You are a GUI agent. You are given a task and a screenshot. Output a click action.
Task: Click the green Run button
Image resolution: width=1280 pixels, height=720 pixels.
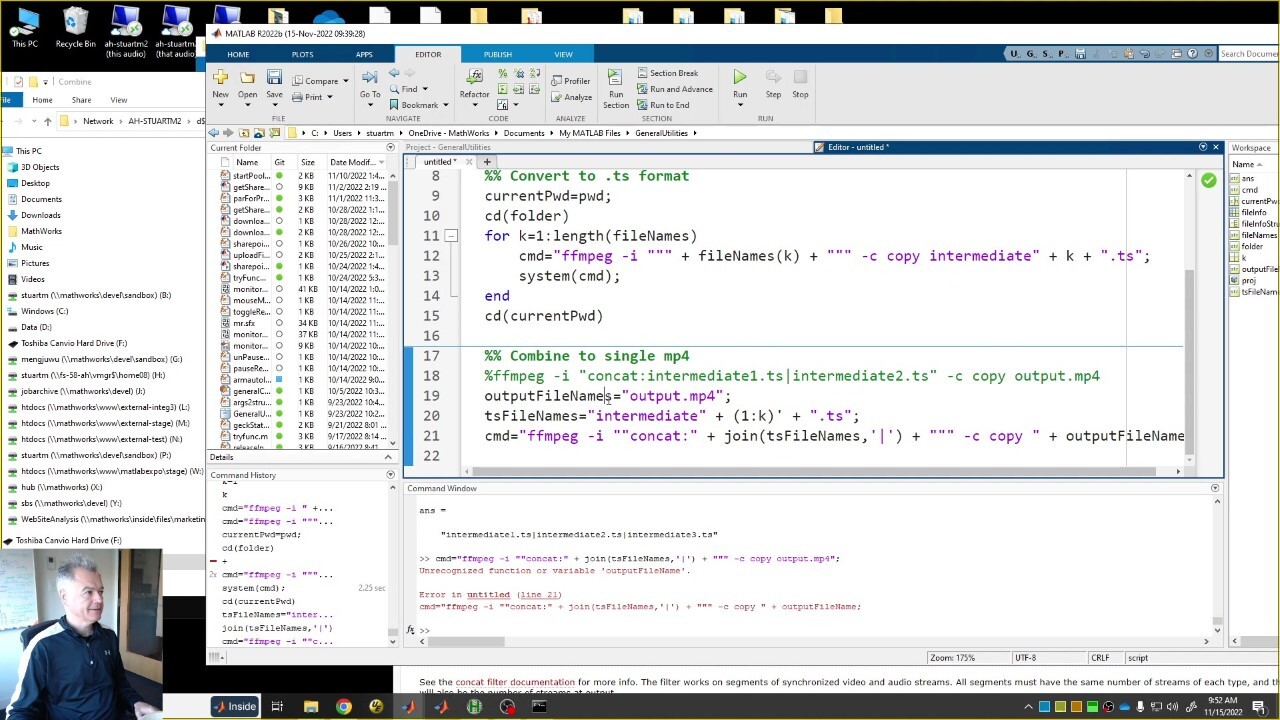click(x=739, y=78)
